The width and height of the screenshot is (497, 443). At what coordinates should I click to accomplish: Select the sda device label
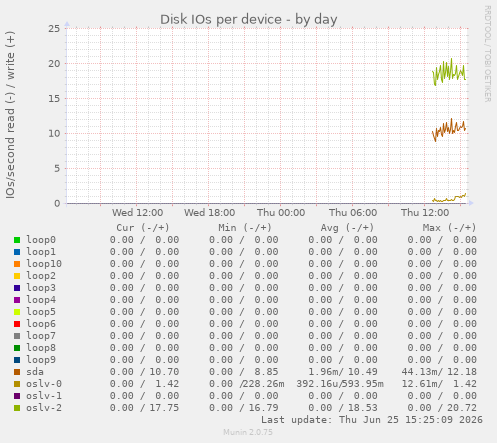(x=35, y=372)
